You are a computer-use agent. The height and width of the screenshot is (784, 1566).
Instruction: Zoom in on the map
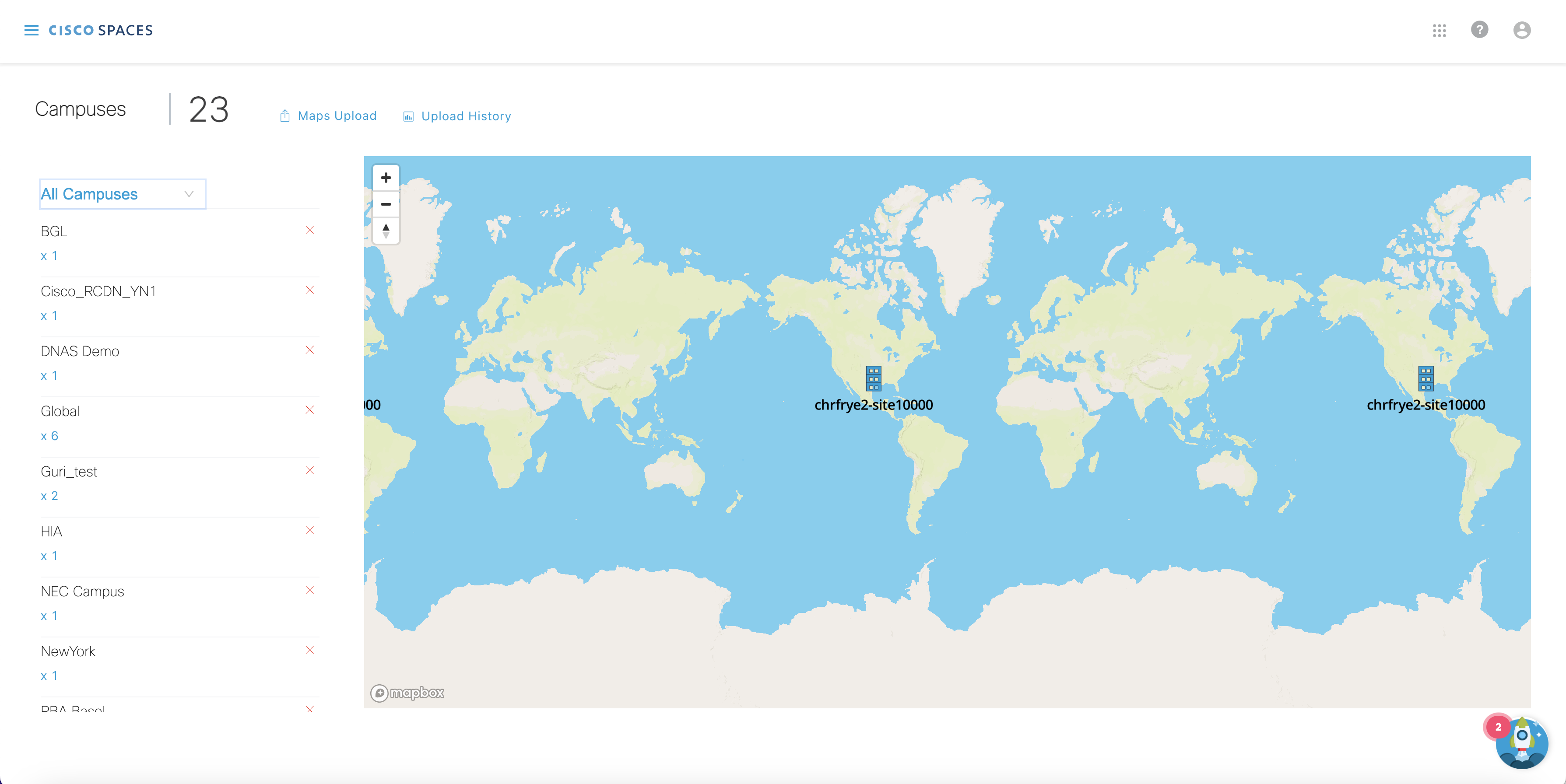(386, 178)
